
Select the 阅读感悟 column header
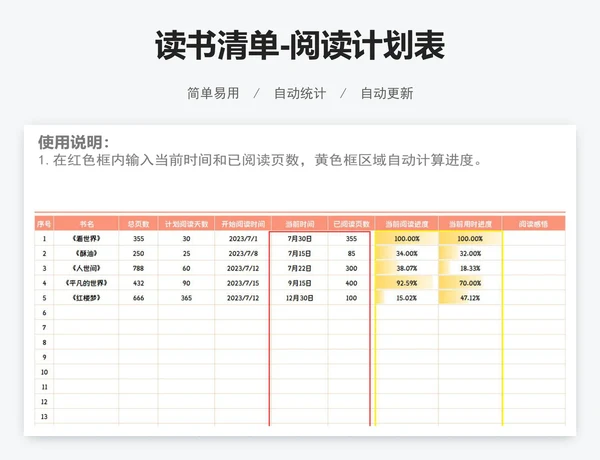tap(533, 224)
